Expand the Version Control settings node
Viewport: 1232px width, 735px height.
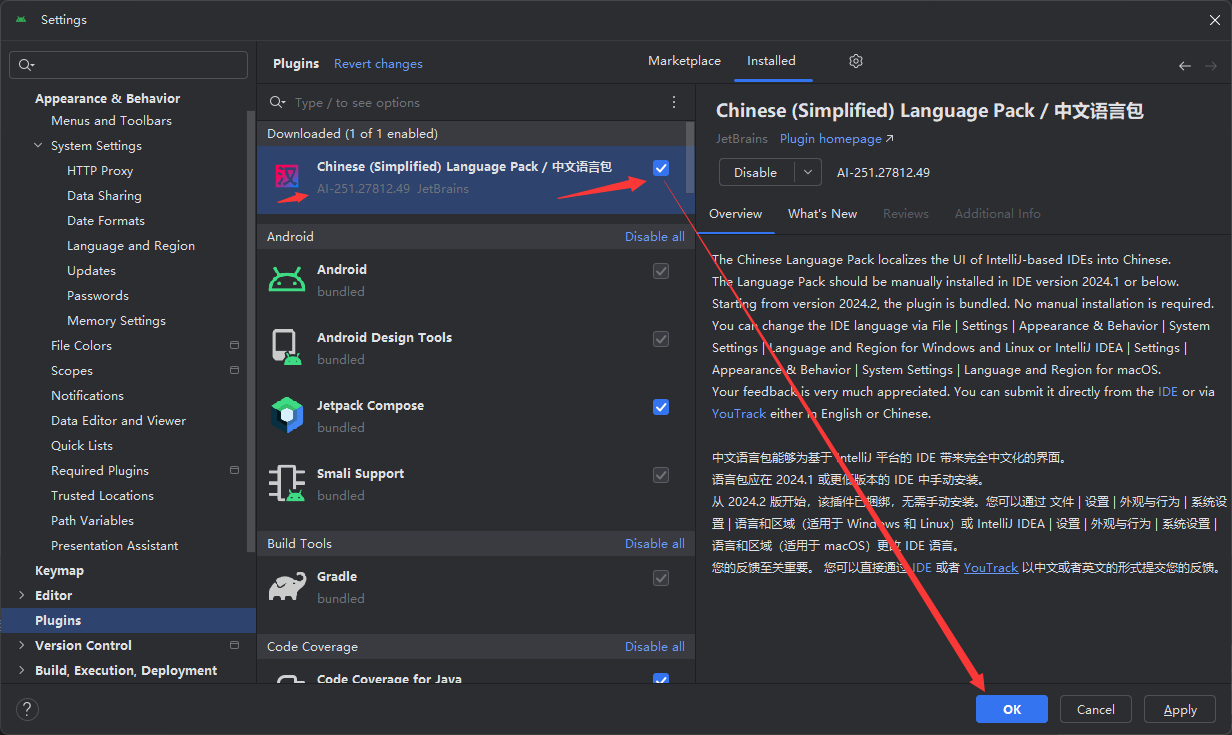point(22,645)
